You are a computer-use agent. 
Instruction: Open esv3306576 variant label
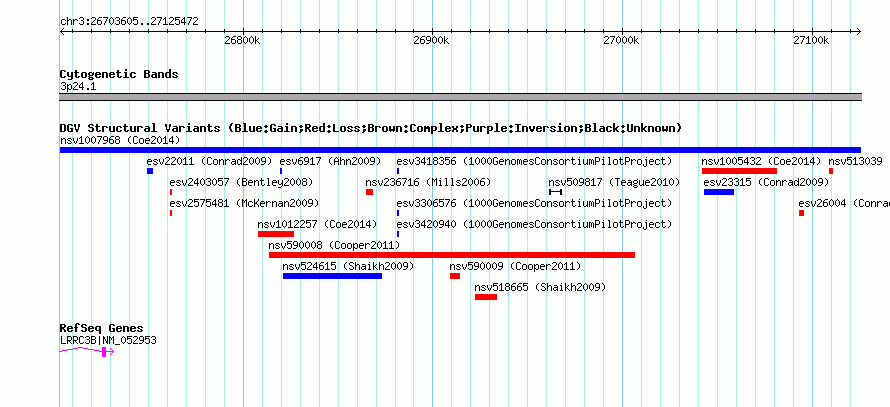click(x=534, y=203)
